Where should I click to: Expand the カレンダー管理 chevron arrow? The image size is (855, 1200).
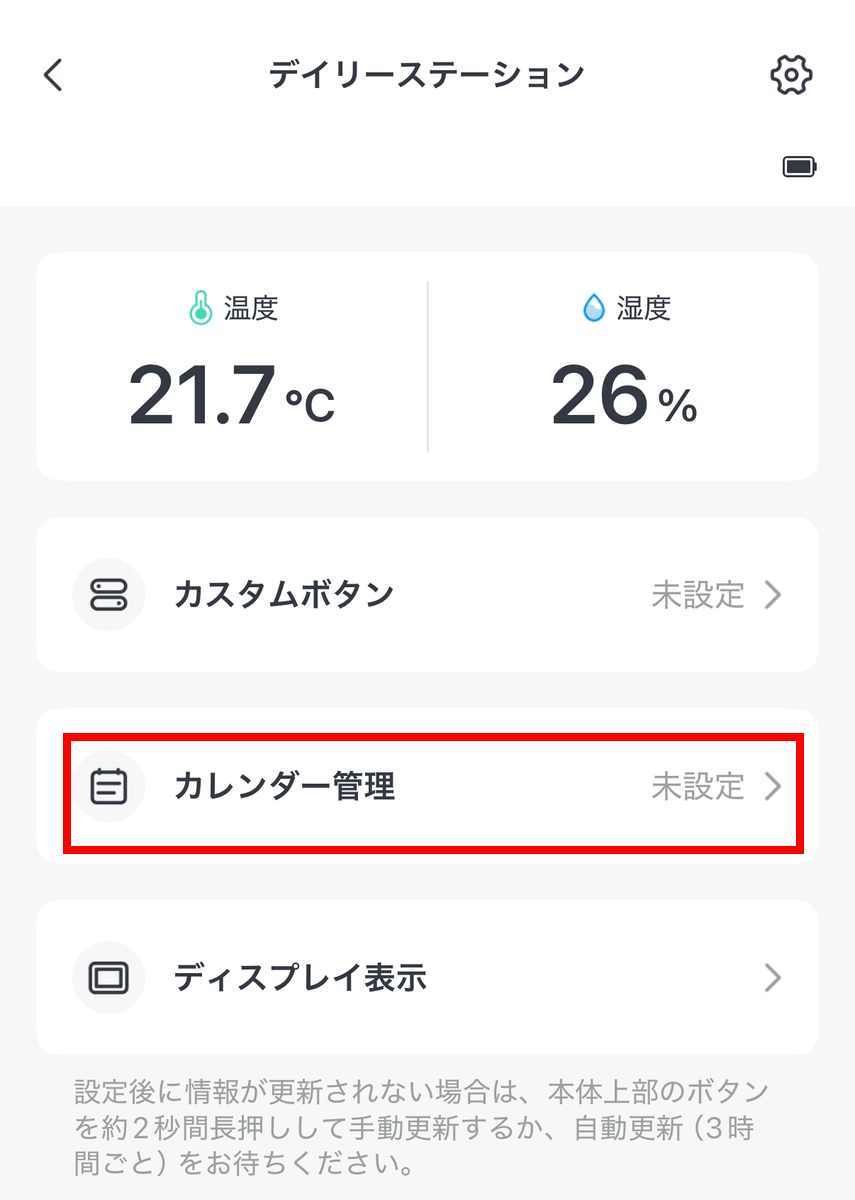coord(772,786)
